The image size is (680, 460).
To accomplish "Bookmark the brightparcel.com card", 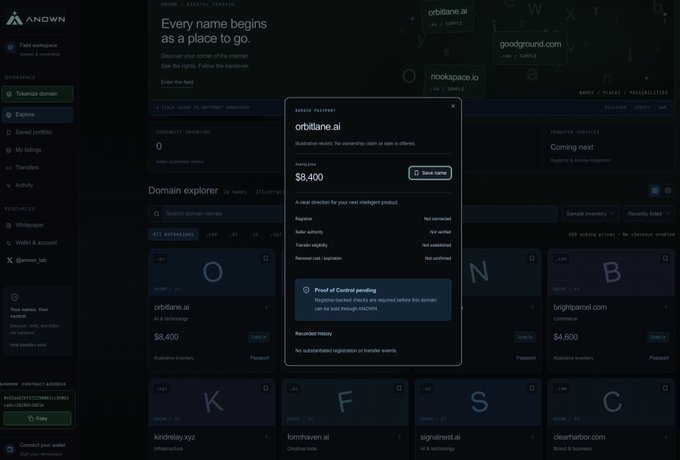I will click(x=665, y=258).
